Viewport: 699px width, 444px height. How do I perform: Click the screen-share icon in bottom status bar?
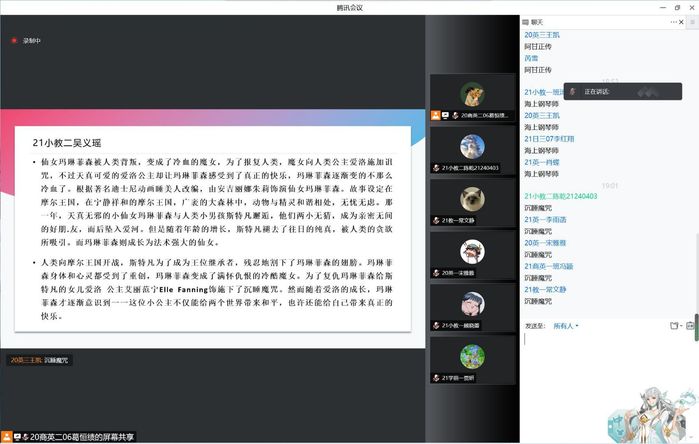coord(24,436)
